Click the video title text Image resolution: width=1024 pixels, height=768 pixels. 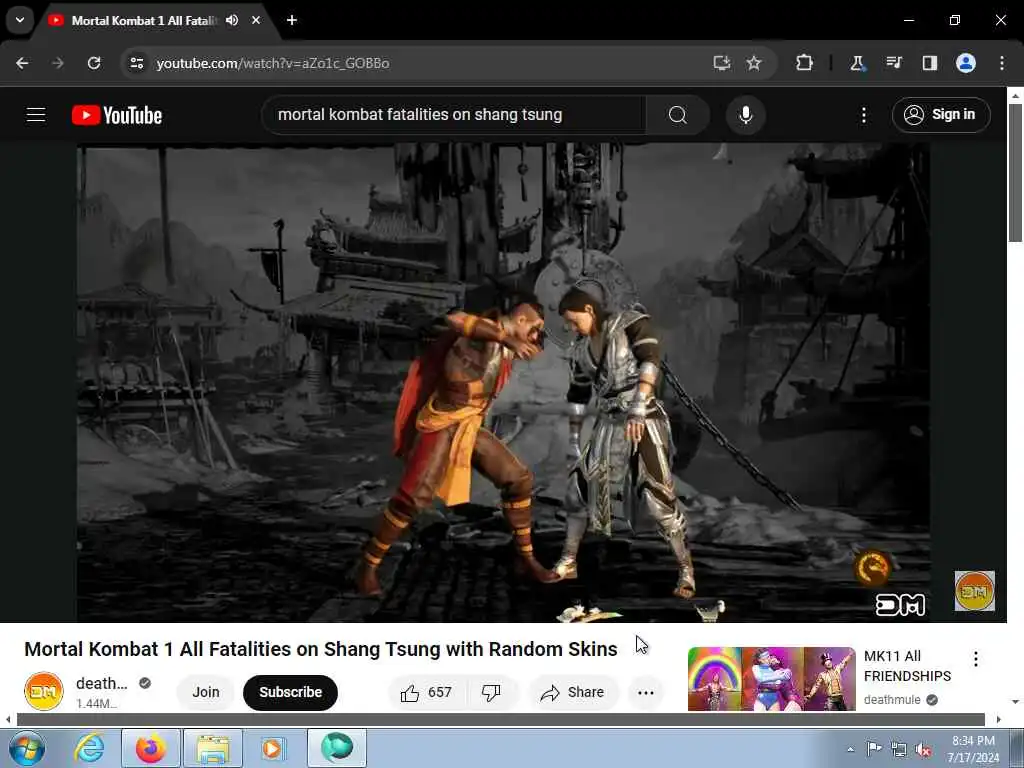pos(321,649)
